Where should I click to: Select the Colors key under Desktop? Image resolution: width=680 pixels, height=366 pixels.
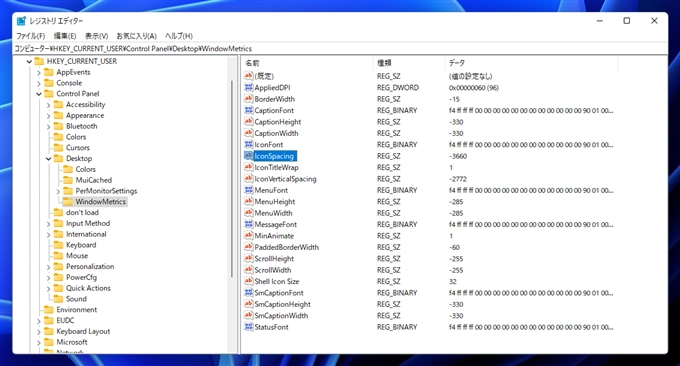pos(85,169)
